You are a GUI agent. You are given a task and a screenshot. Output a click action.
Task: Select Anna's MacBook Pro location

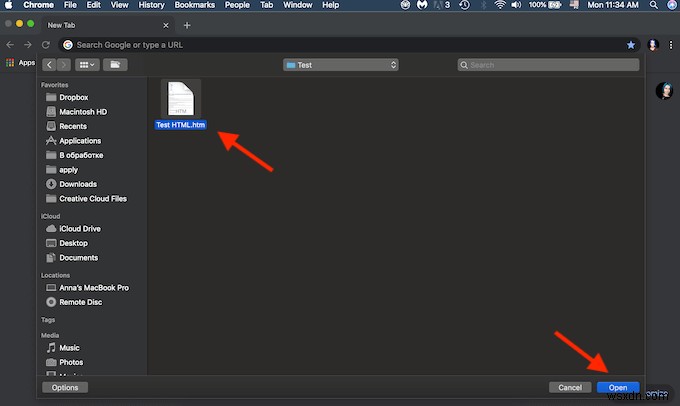[94, 288]
